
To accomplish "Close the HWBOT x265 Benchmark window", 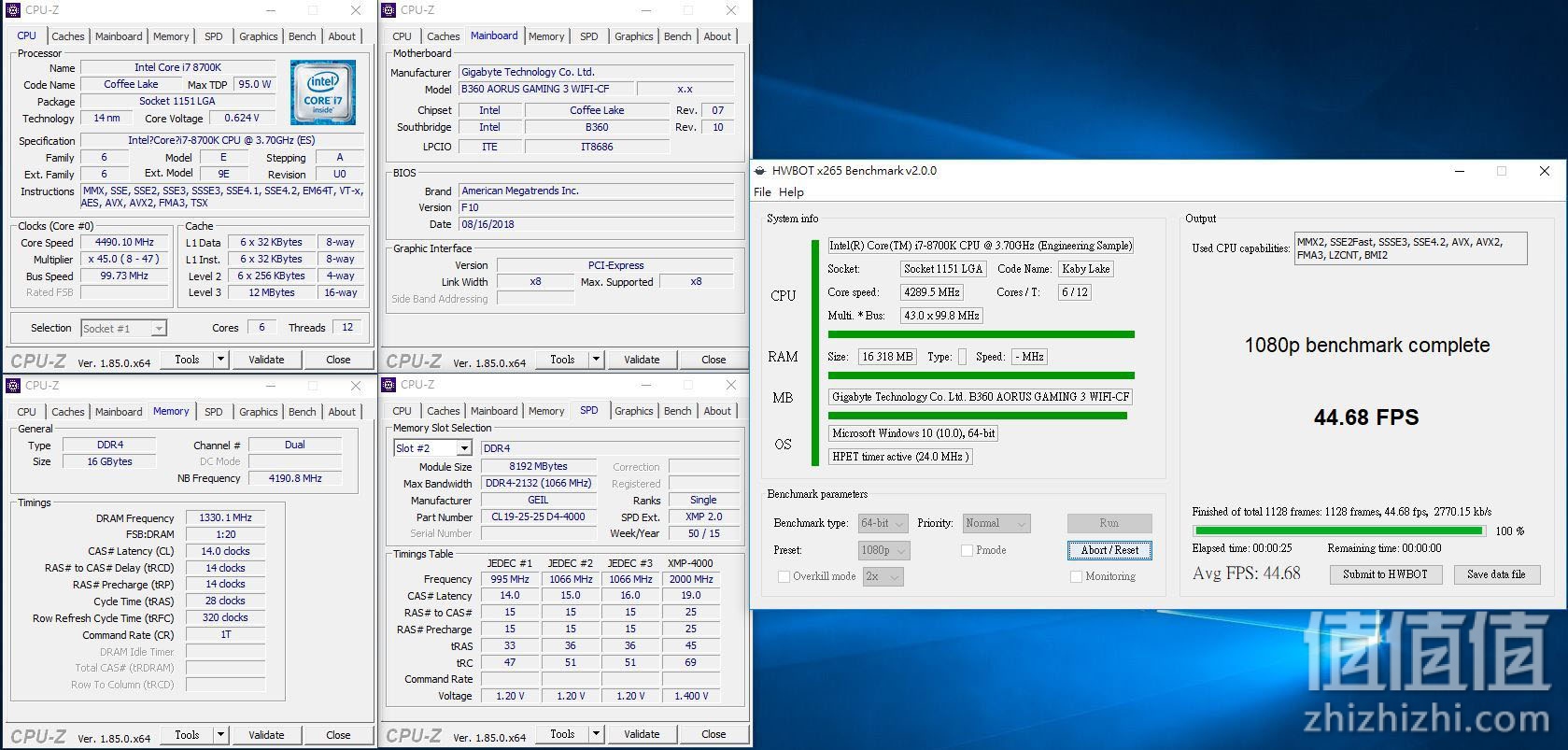I will point(1545,171).
